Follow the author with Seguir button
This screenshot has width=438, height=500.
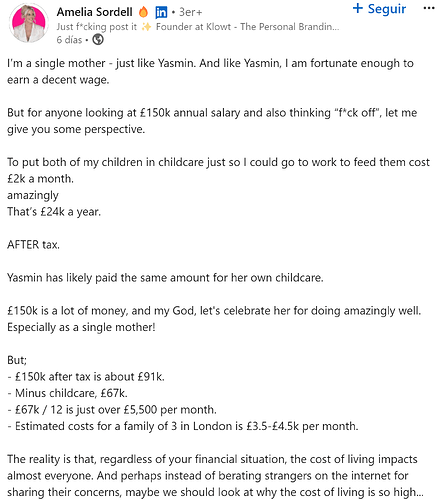(379, 9)
